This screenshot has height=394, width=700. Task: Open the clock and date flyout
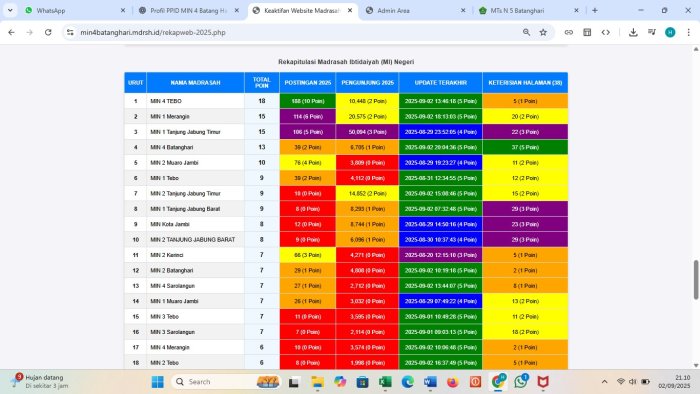click(x=674, y=382)
